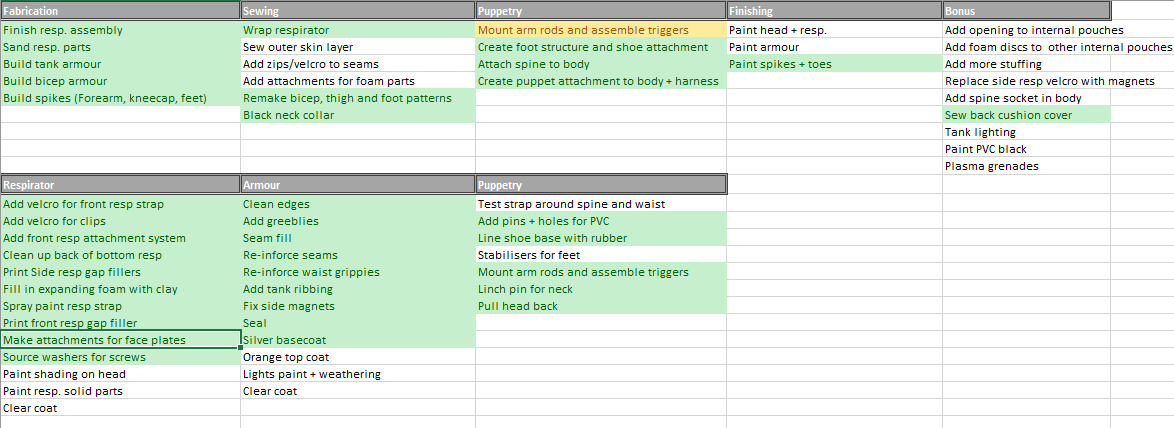Click the Bonus header cell

1026,11
